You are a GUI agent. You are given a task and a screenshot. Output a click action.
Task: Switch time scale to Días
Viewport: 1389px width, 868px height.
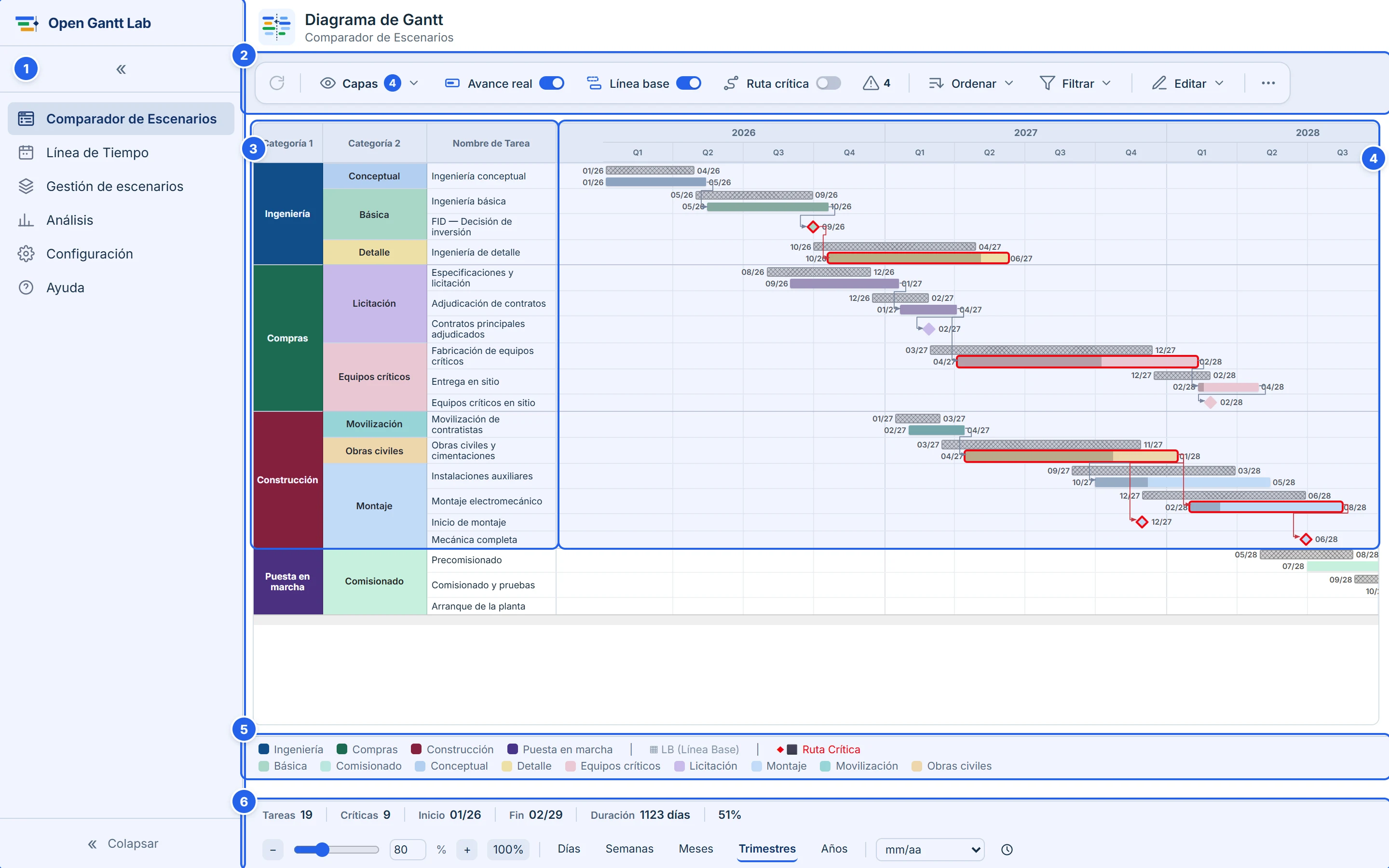569,849
